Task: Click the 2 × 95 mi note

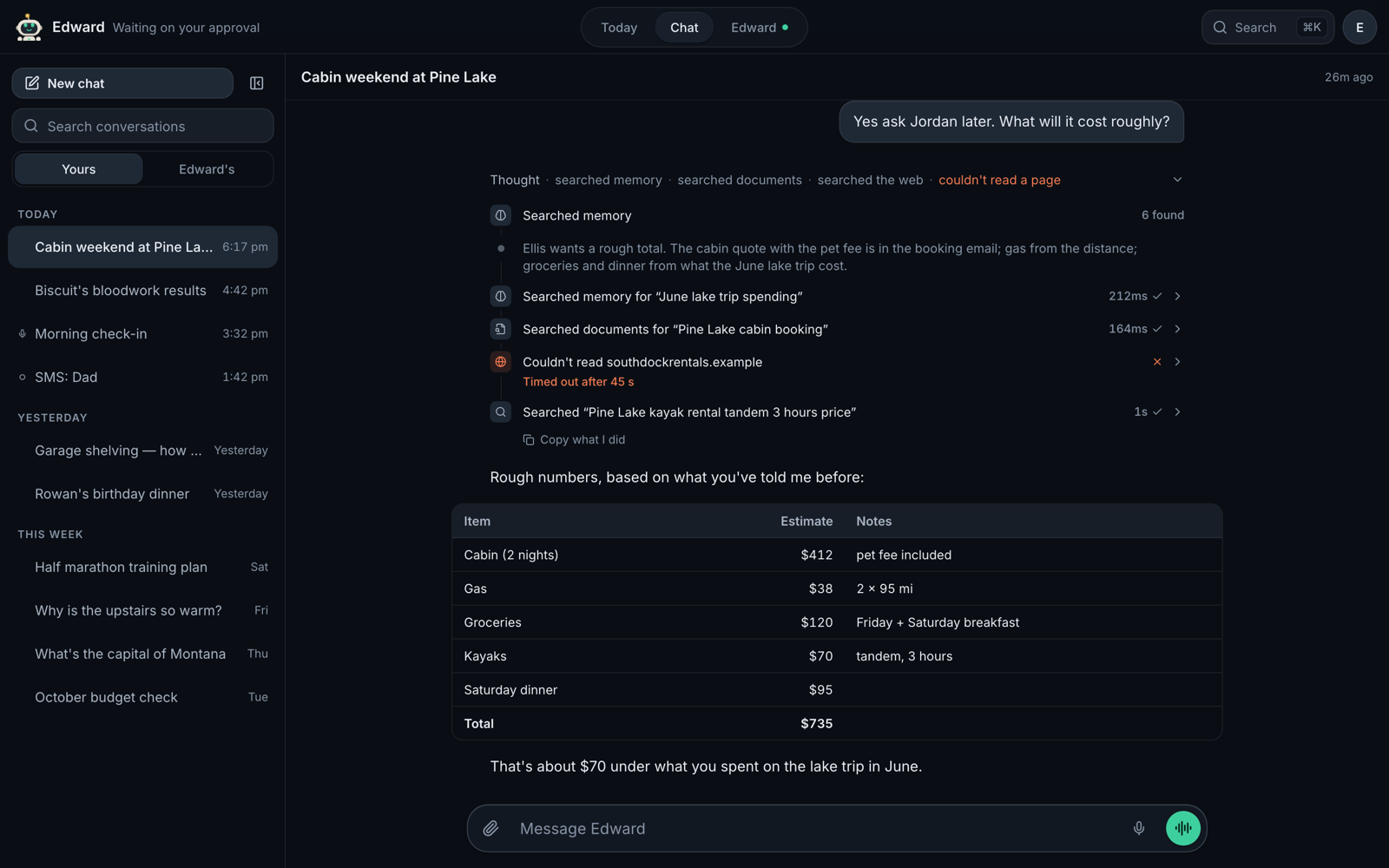Action: tap(884, 589)
